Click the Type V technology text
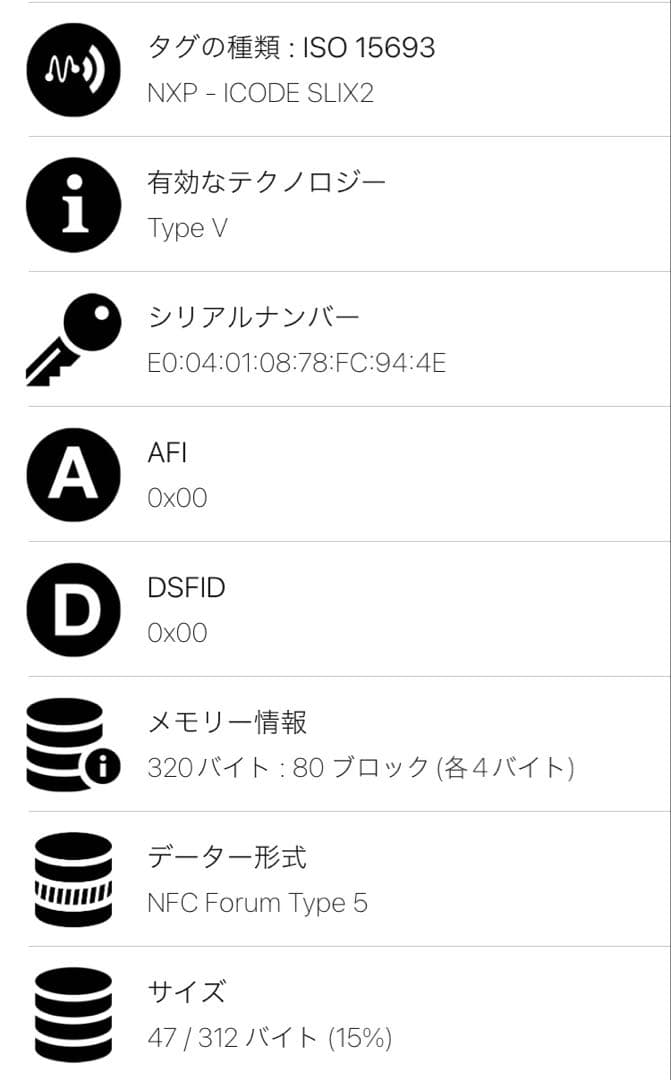Screen dimensions: 671x1080 (187, 229)
